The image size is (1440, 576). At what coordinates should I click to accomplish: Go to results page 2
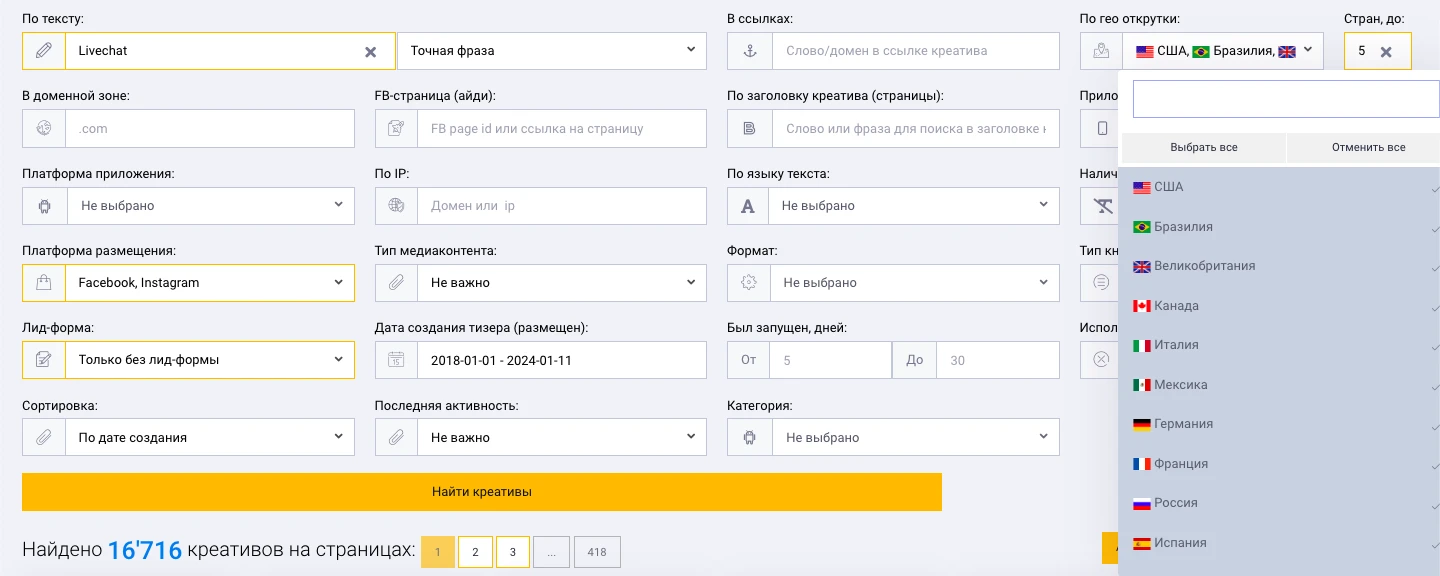click(x=475, y=552)
